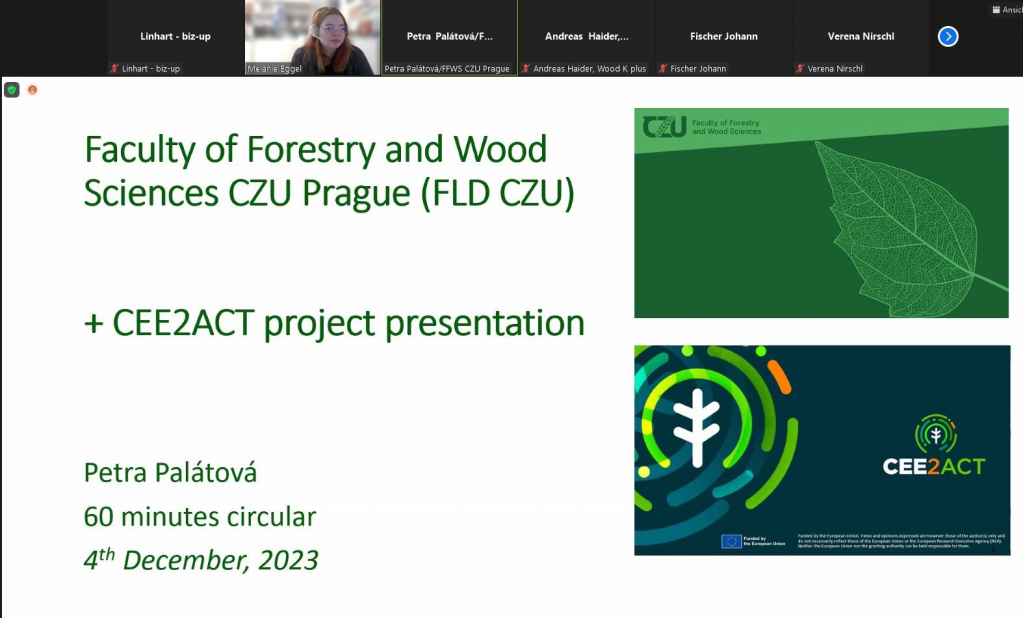This screenshot has width=1023, height=618.
Task: Select Andreas Haider participant tile
Action: 587,37
